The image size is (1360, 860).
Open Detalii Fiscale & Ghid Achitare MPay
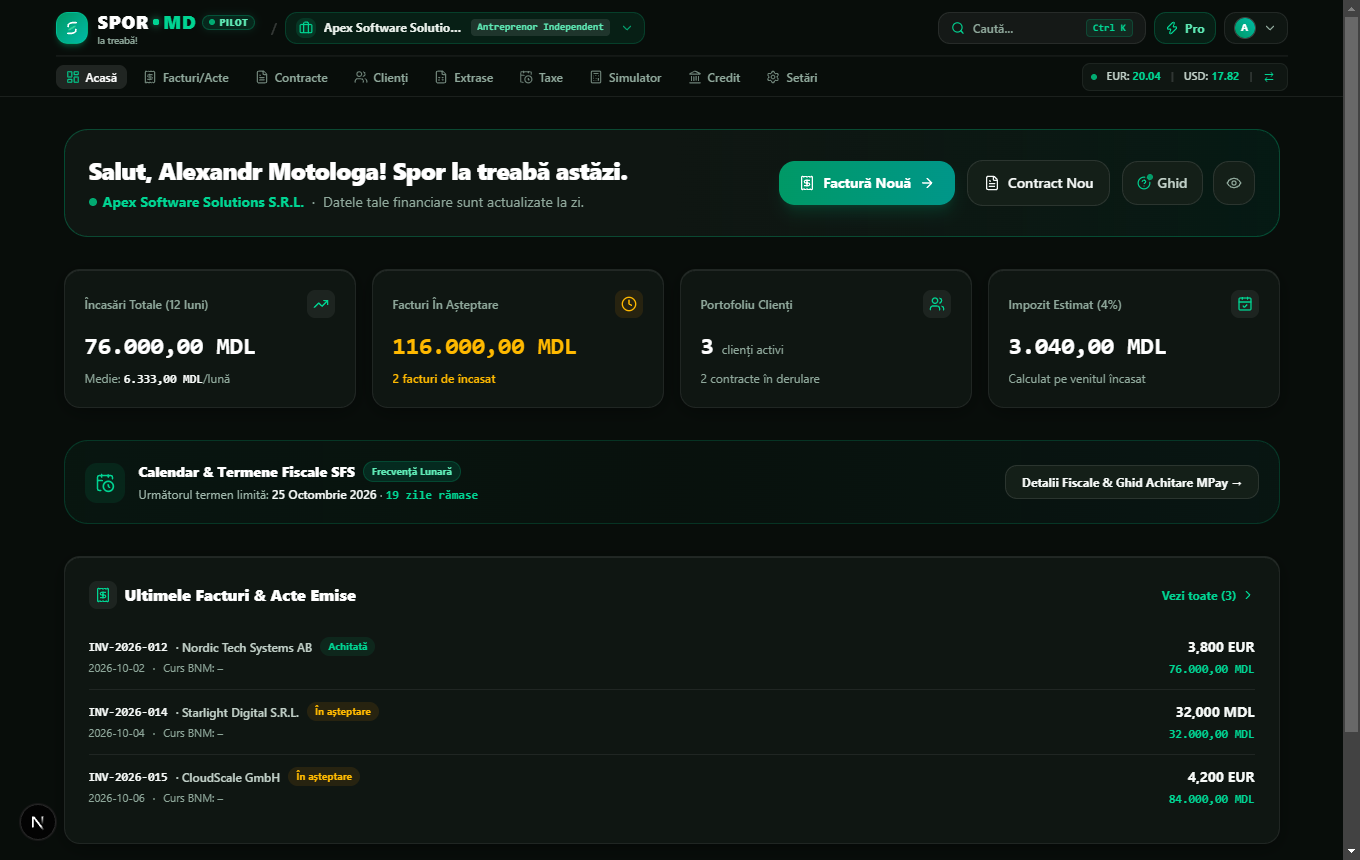pos(1132,482)
